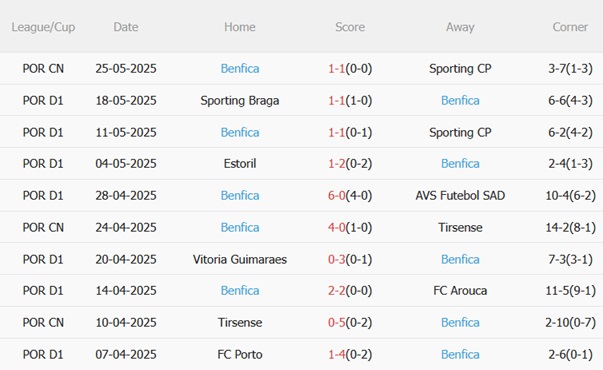This screenshot has width=603, height=370.
Task: Select the Score column header
Action: [x=350, y=27]
